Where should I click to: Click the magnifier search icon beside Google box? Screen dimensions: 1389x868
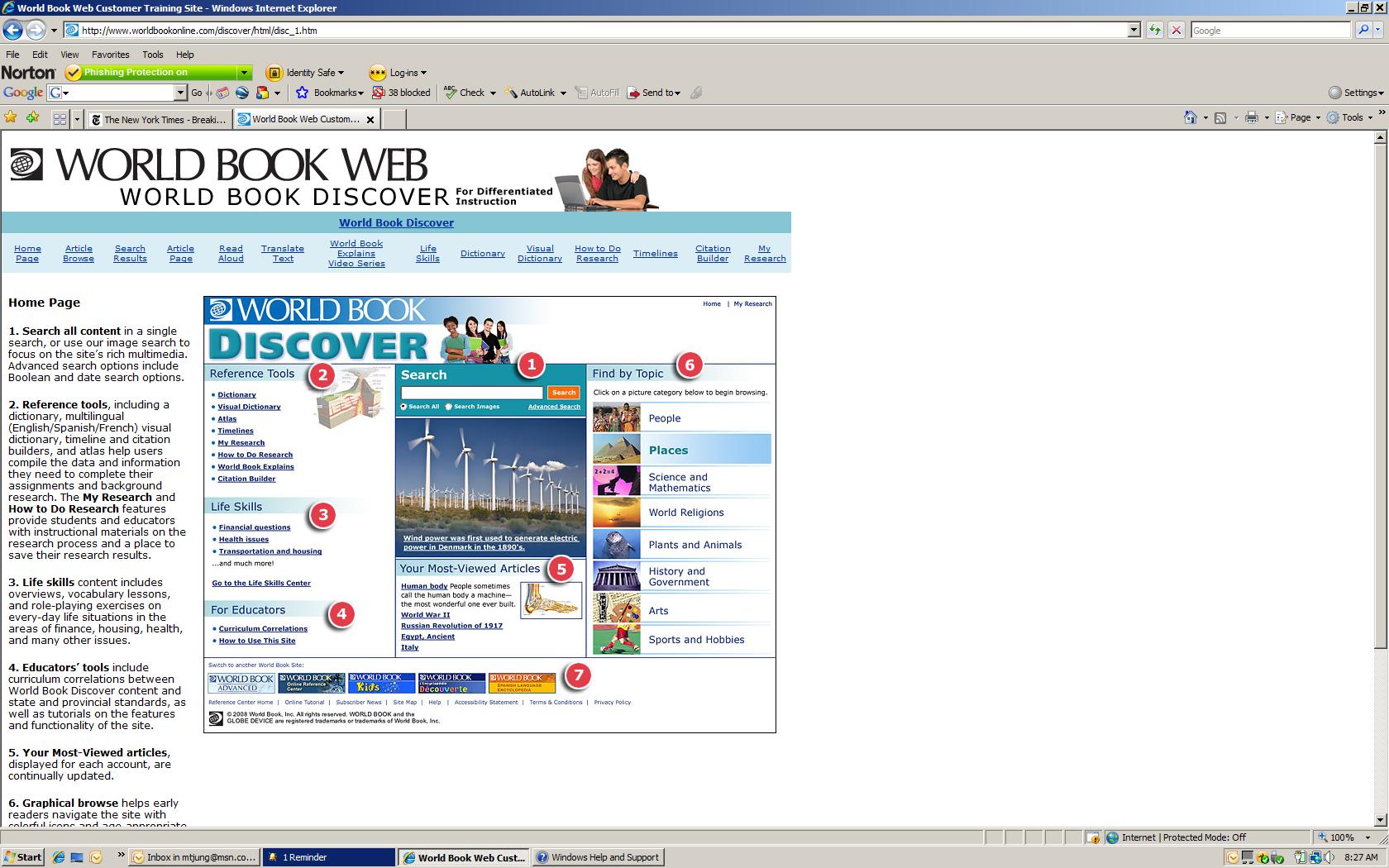tap(1363, 31)
